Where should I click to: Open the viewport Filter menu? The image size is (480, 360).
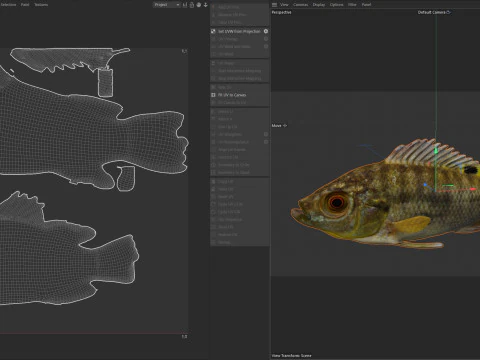[352, 5]
